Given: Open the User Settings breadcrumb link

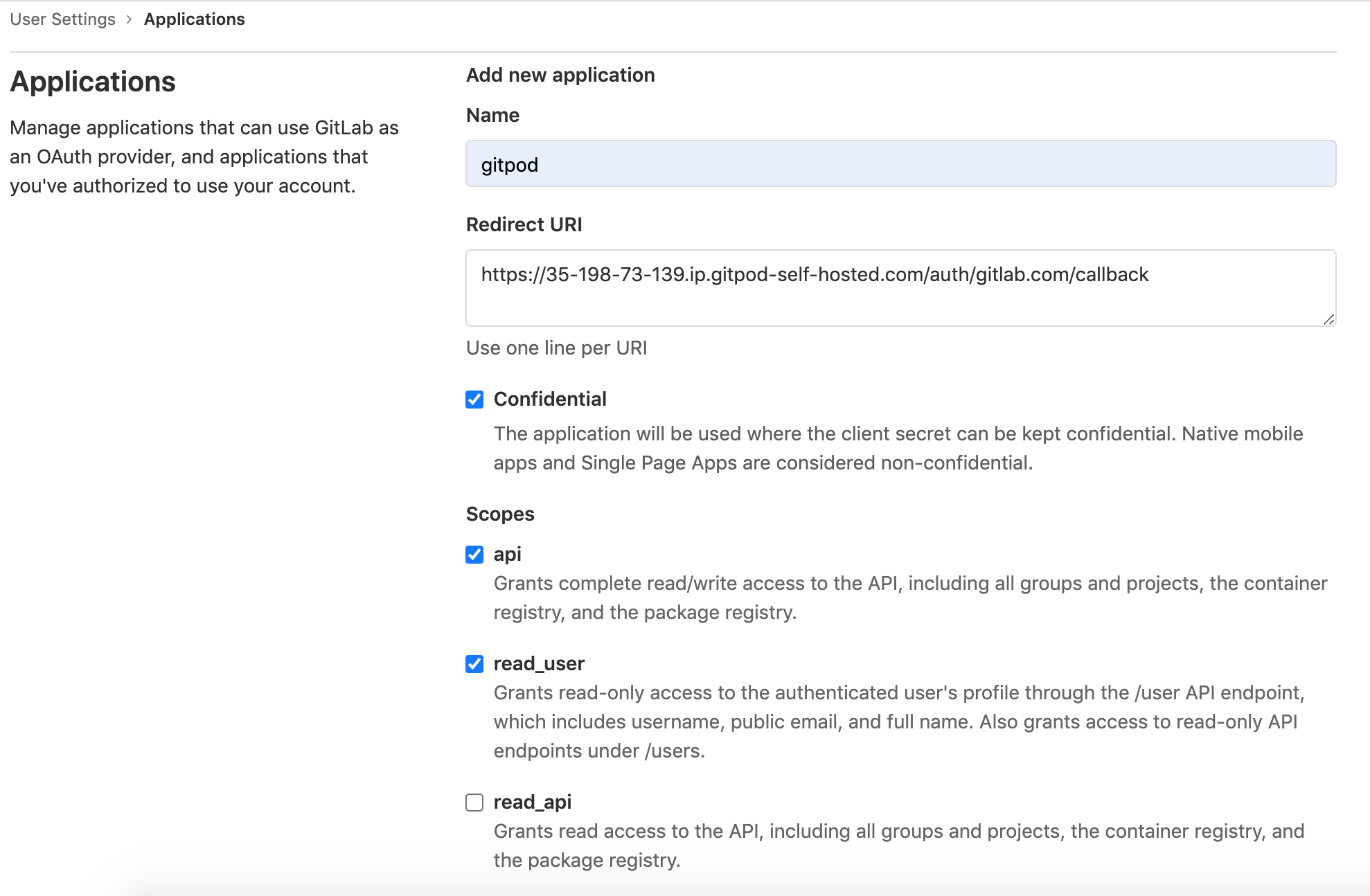Looking at the screenshot, I should pyautogui.click(x=62, y=19).
